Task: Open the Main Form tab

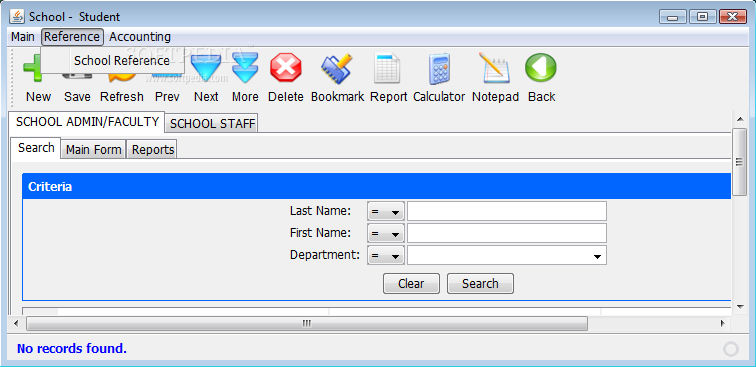Action: (x=94, y=150)
